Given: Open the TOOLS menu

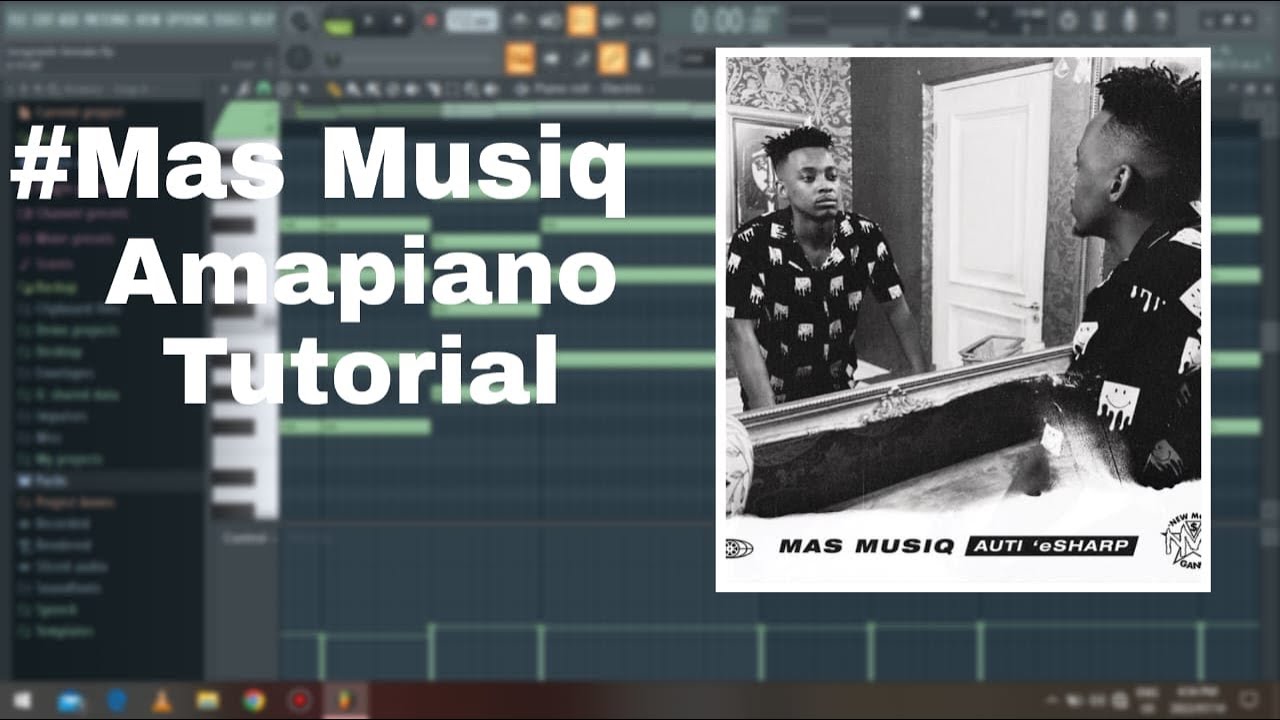Looking at the screenshot, I should [230, 19].
